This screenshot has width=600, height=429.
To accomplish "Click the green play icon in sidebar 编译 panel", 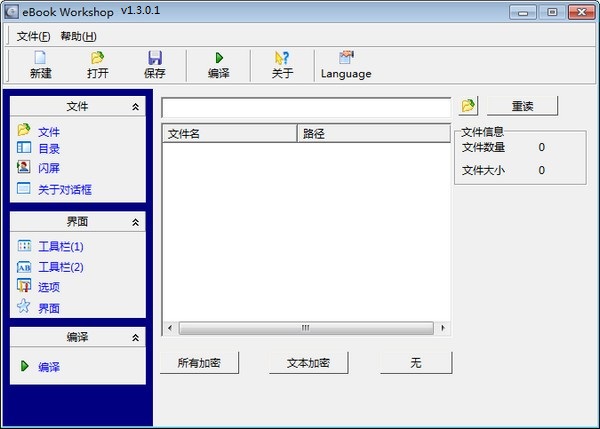I will (24, 366).
